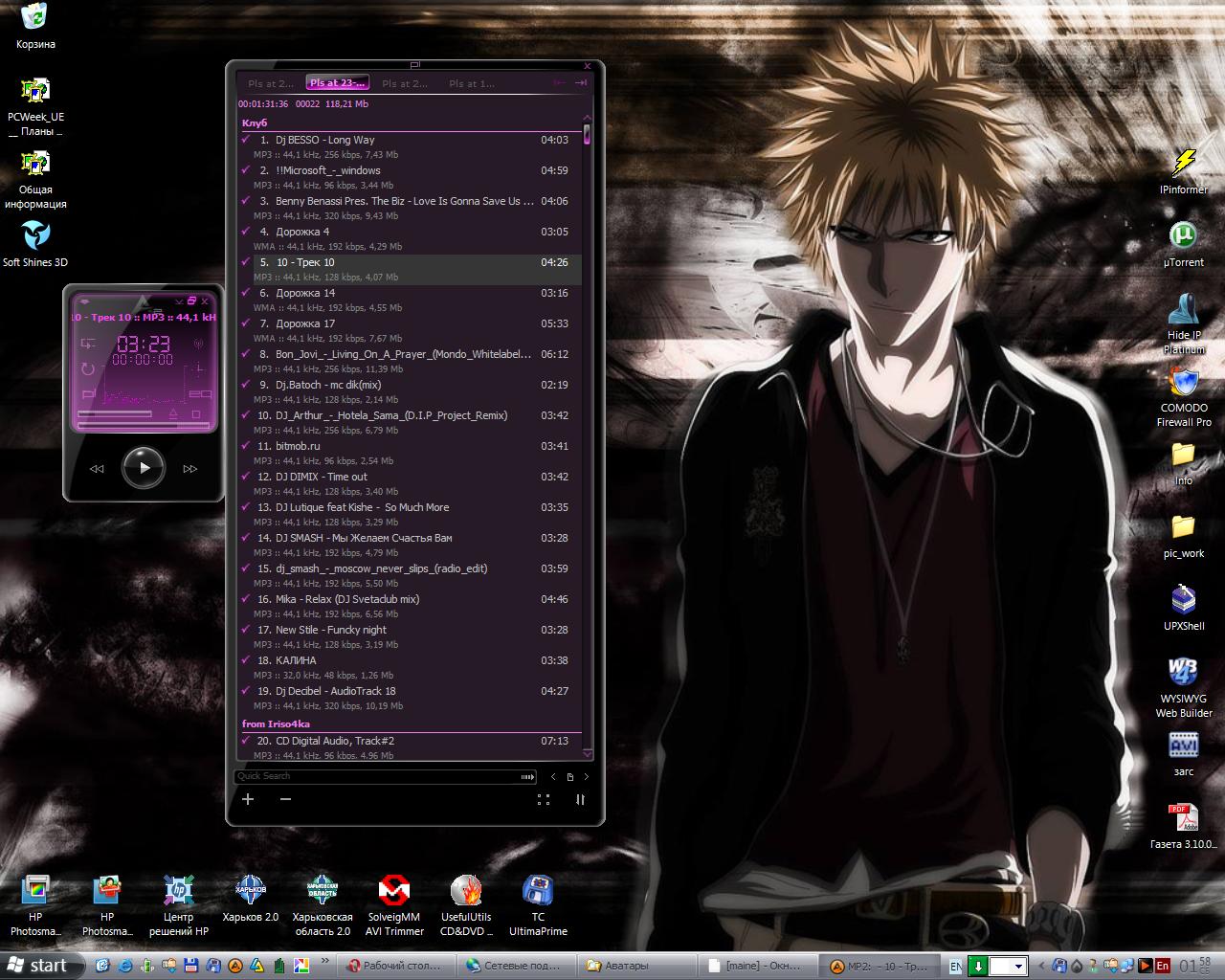
Task: Toggle the playlist 'pl' button in player
Action: click(89, 394)
